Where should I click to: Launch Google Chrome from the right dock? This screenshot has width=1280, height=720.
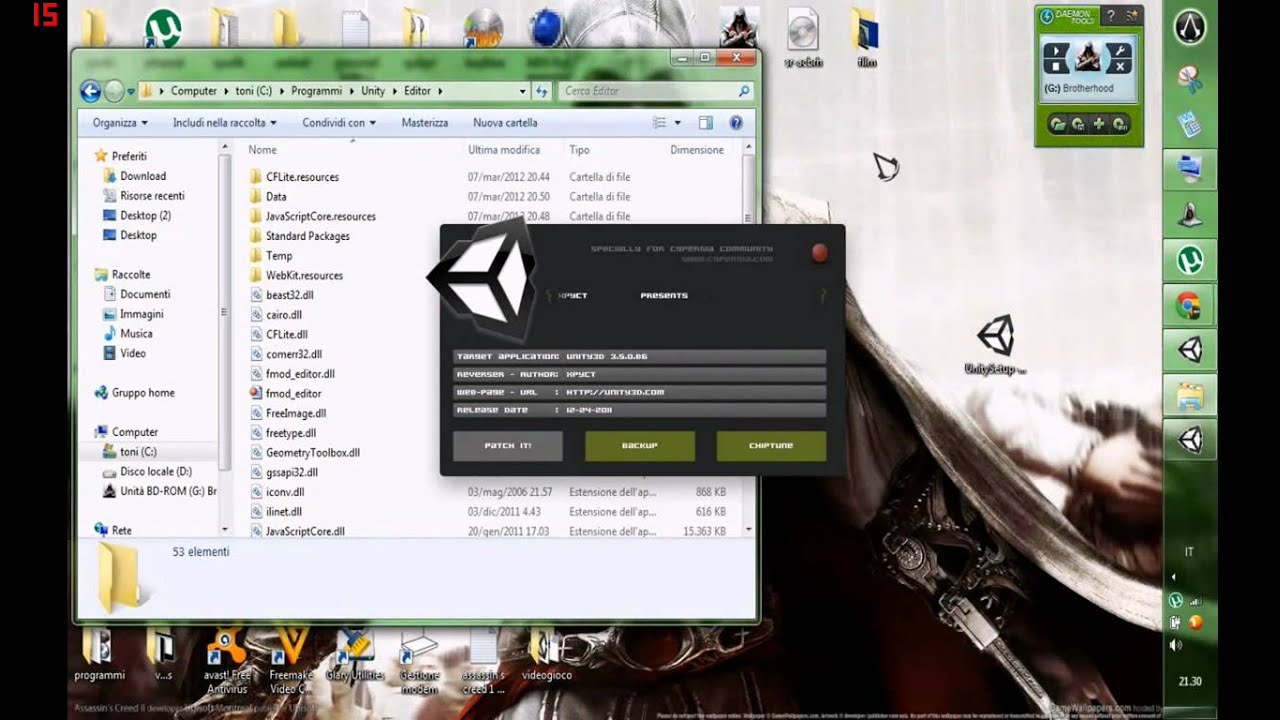tap(1190, 306)
